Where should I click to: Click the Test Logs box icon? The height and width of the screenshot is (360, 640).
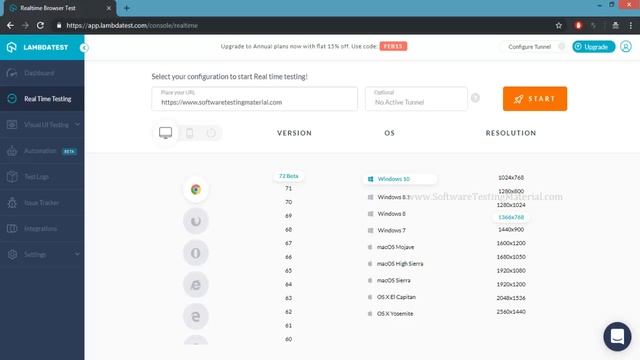tap(12, 177)
